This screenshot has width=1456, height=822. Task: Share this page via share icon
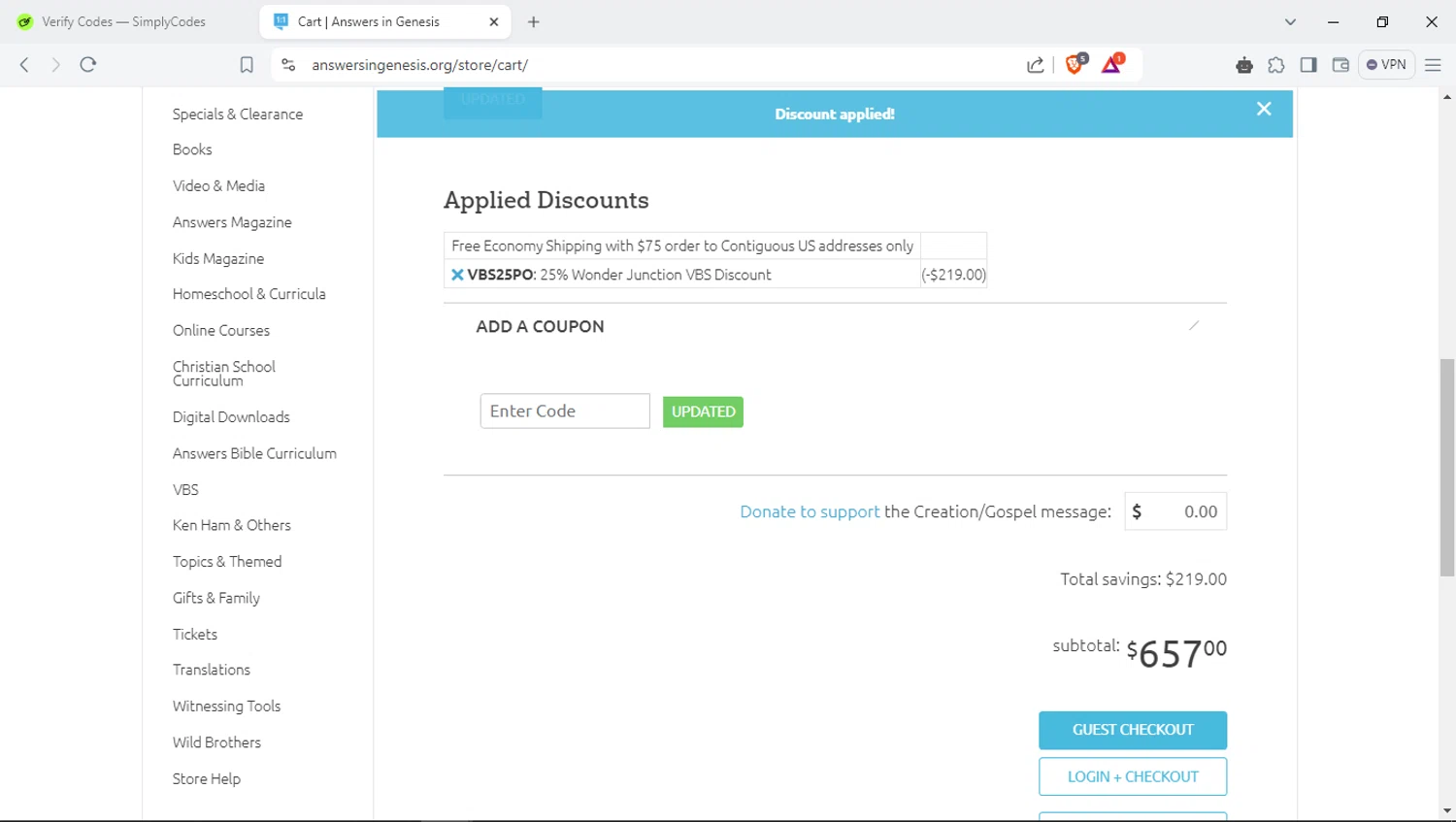(x=1036, y=65)
